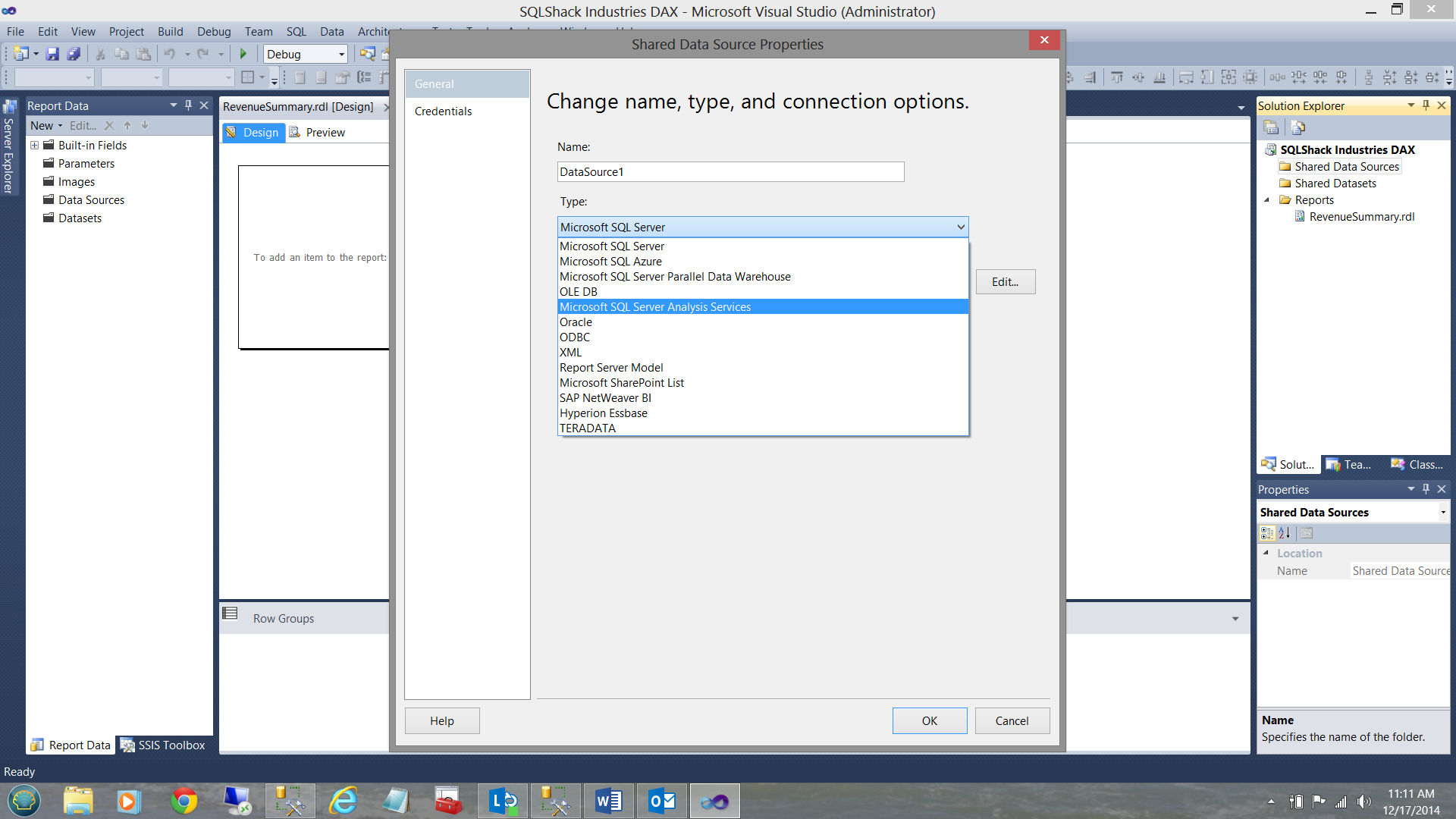Expand the Built-in Fields tree node
Screen dimensions: 1456x819
click(x=34, y=145)
